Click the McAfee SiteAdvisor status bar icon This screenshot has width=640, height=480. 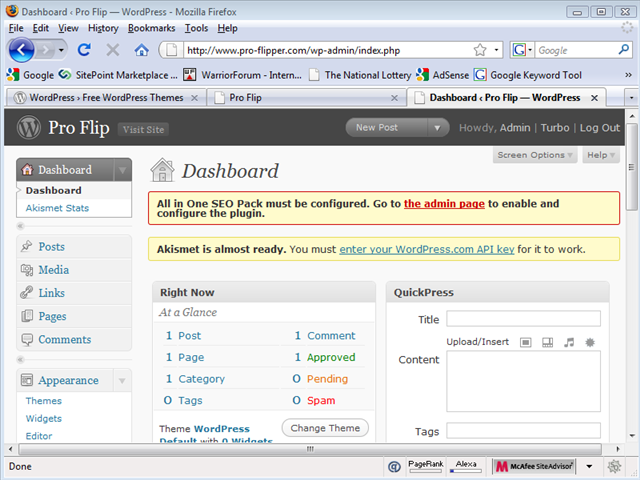(535, 466)
